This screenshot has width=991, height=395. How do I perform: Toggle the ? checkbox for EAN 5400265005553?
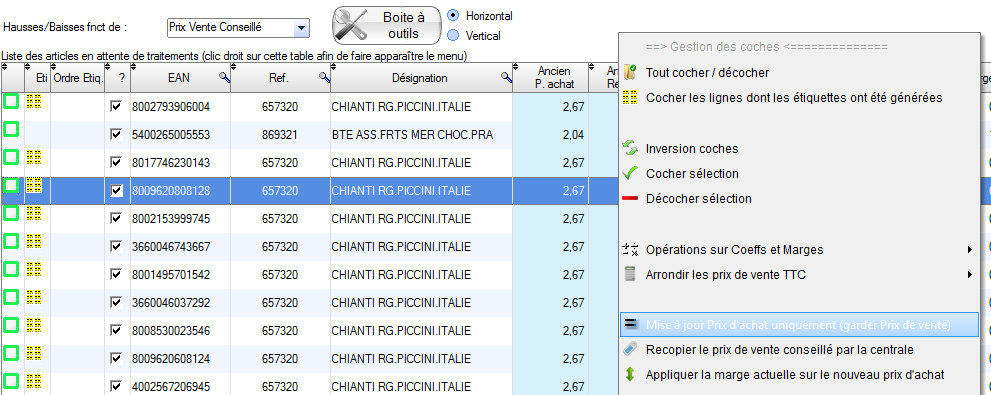pos(116,135)
